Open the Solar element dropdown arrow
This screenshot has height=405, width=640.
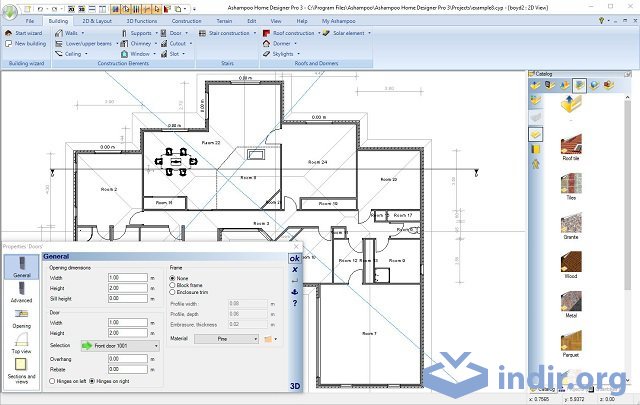[x=369, y=33]
